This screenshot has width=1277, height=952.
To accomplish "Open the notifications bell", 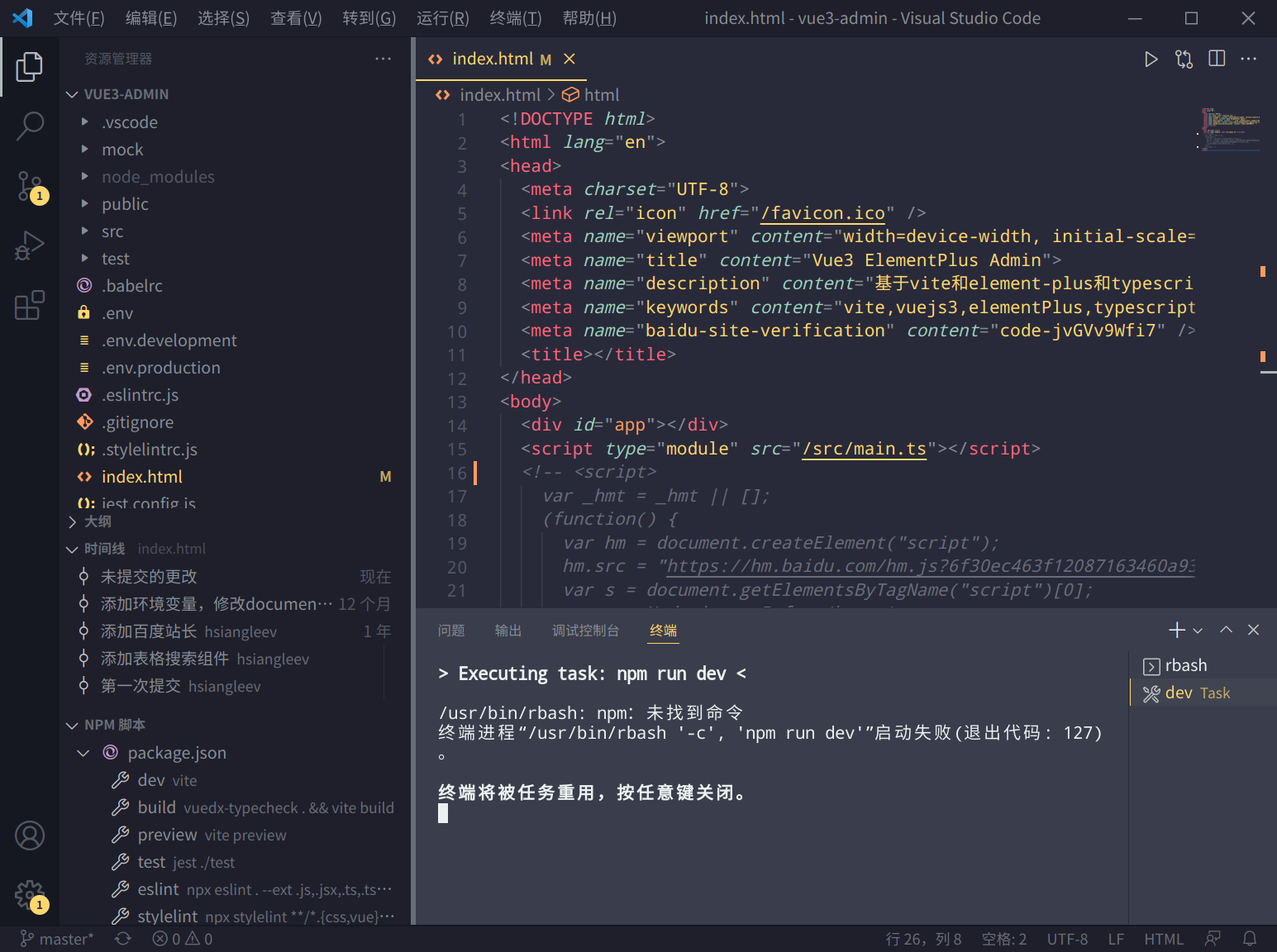I will 1250,939.
